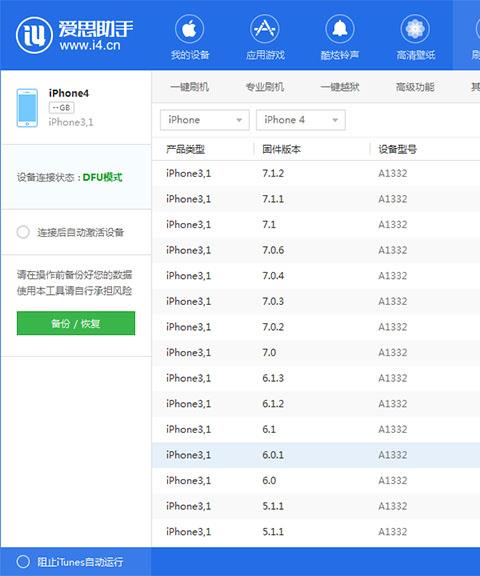
Task: Click the iPhone4 device thumbnail icon
Action: [x=27, y=108]
